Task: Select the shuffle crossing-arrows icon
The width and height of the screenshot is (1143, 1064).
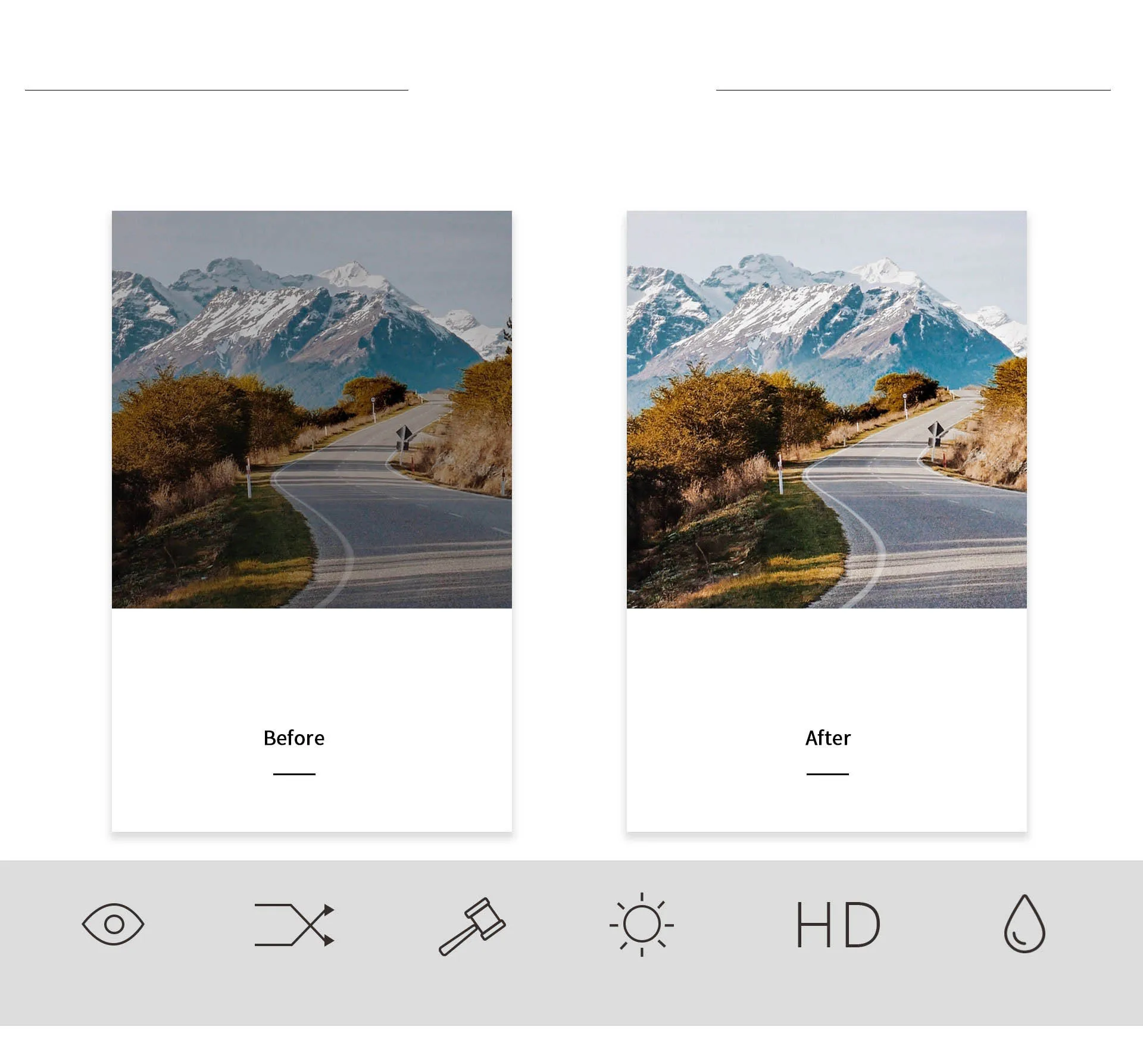Action: click(x=295, y=925)
